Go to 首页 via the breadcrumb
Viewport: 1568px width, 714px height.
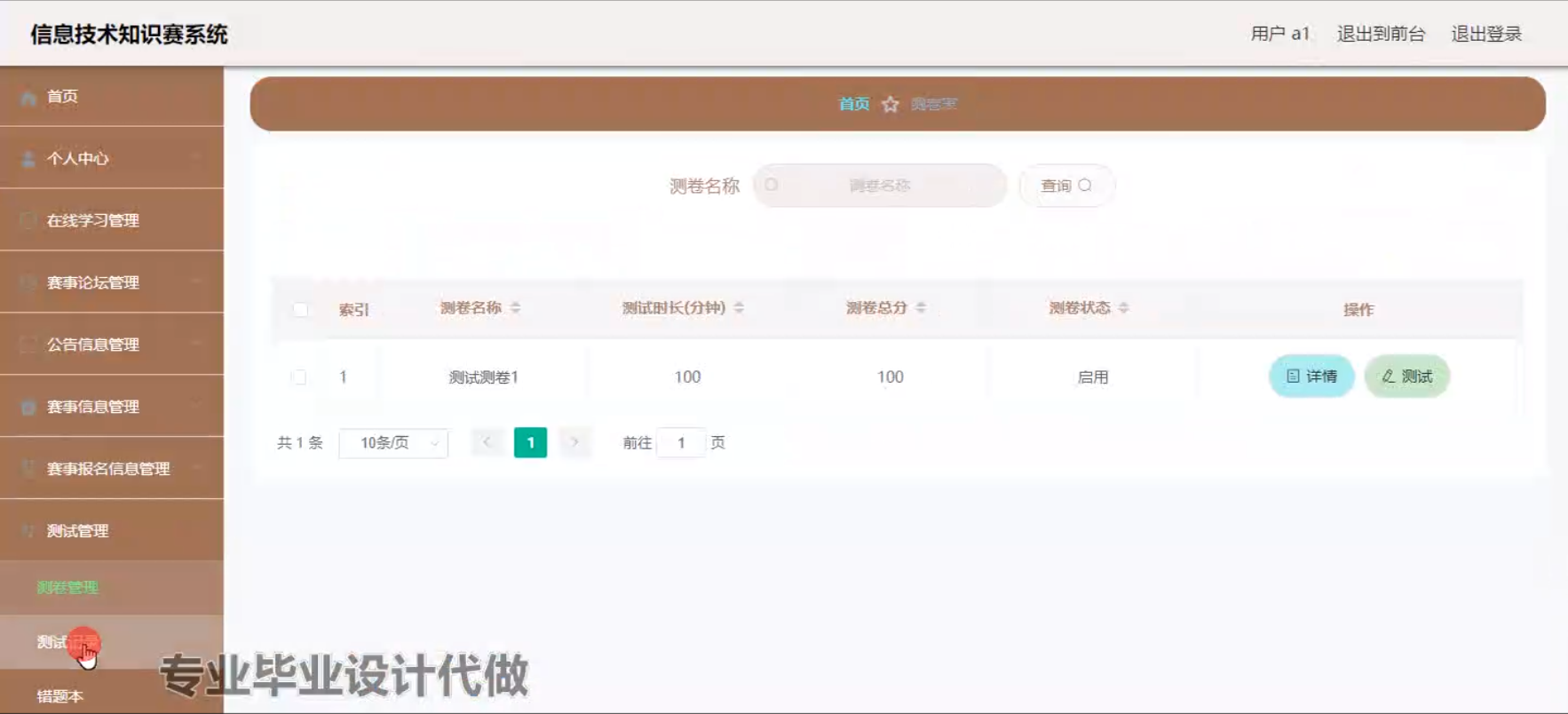click(x=854, y=104)
